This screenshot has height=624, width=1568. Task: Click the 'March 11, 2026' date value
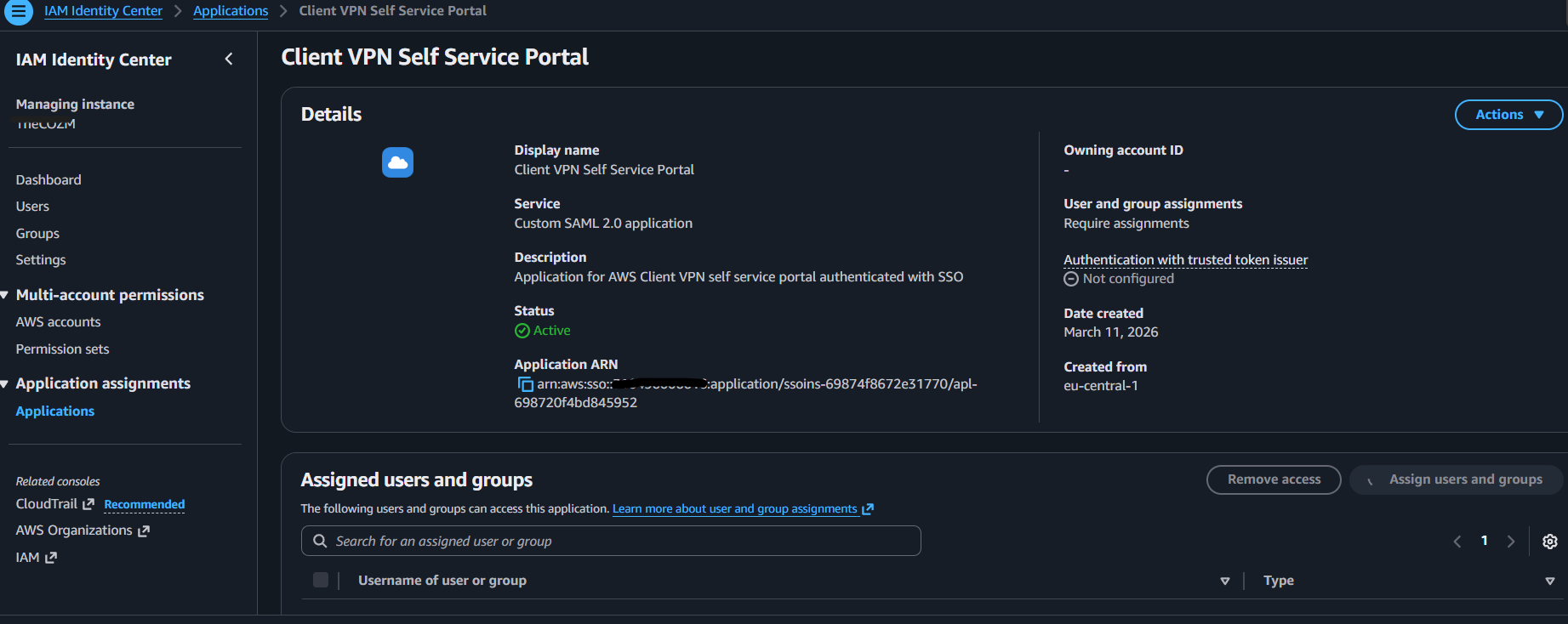click(1111, 332)
